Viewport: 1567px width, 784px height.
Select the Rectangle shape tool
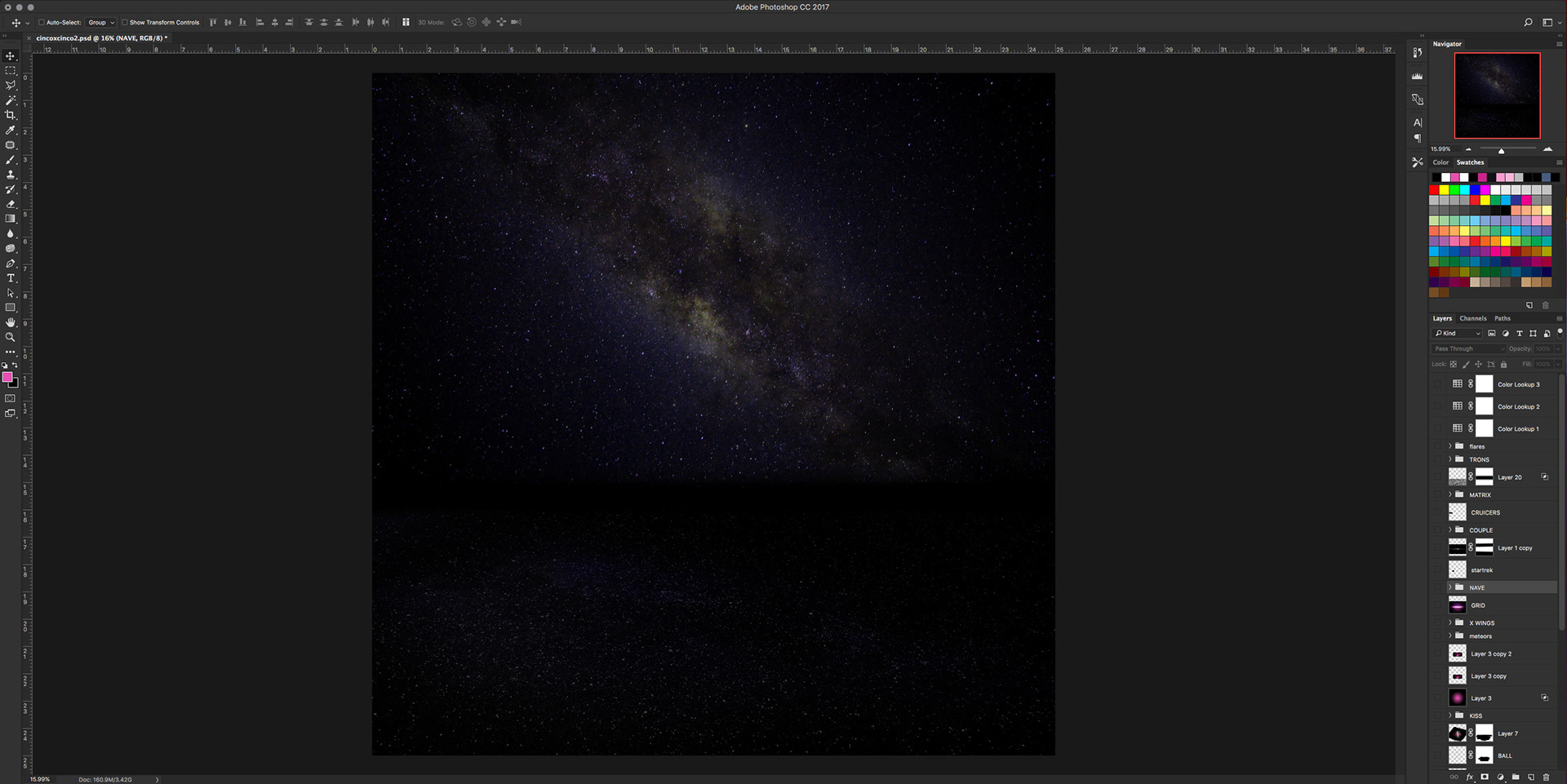(x=11, y=308)
